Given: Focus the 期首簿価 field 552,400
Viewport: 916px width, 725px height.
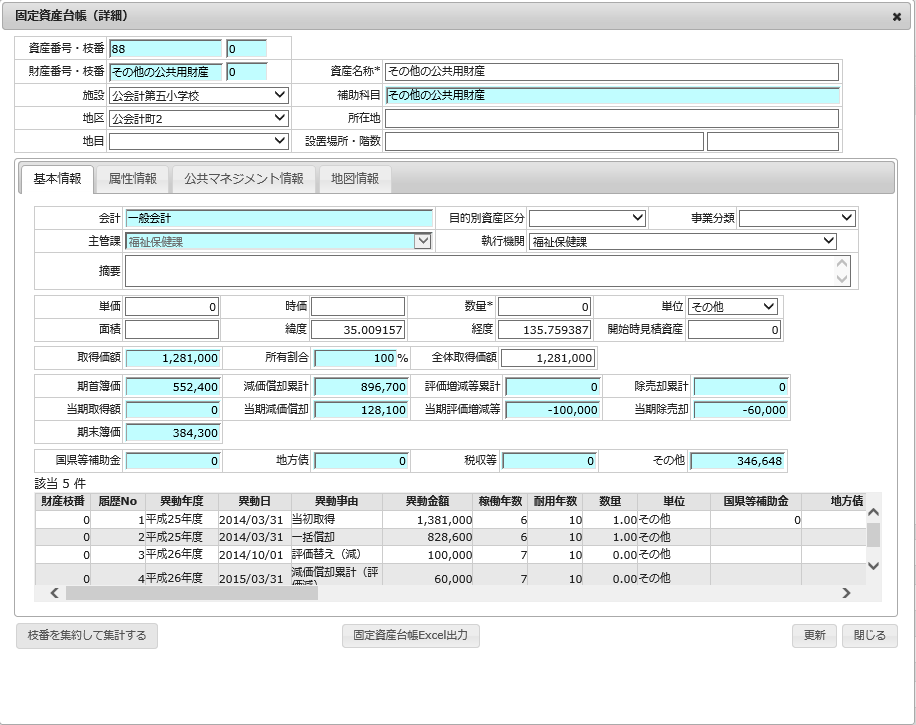Looking at the screenshot, I should tap(173, 387).
